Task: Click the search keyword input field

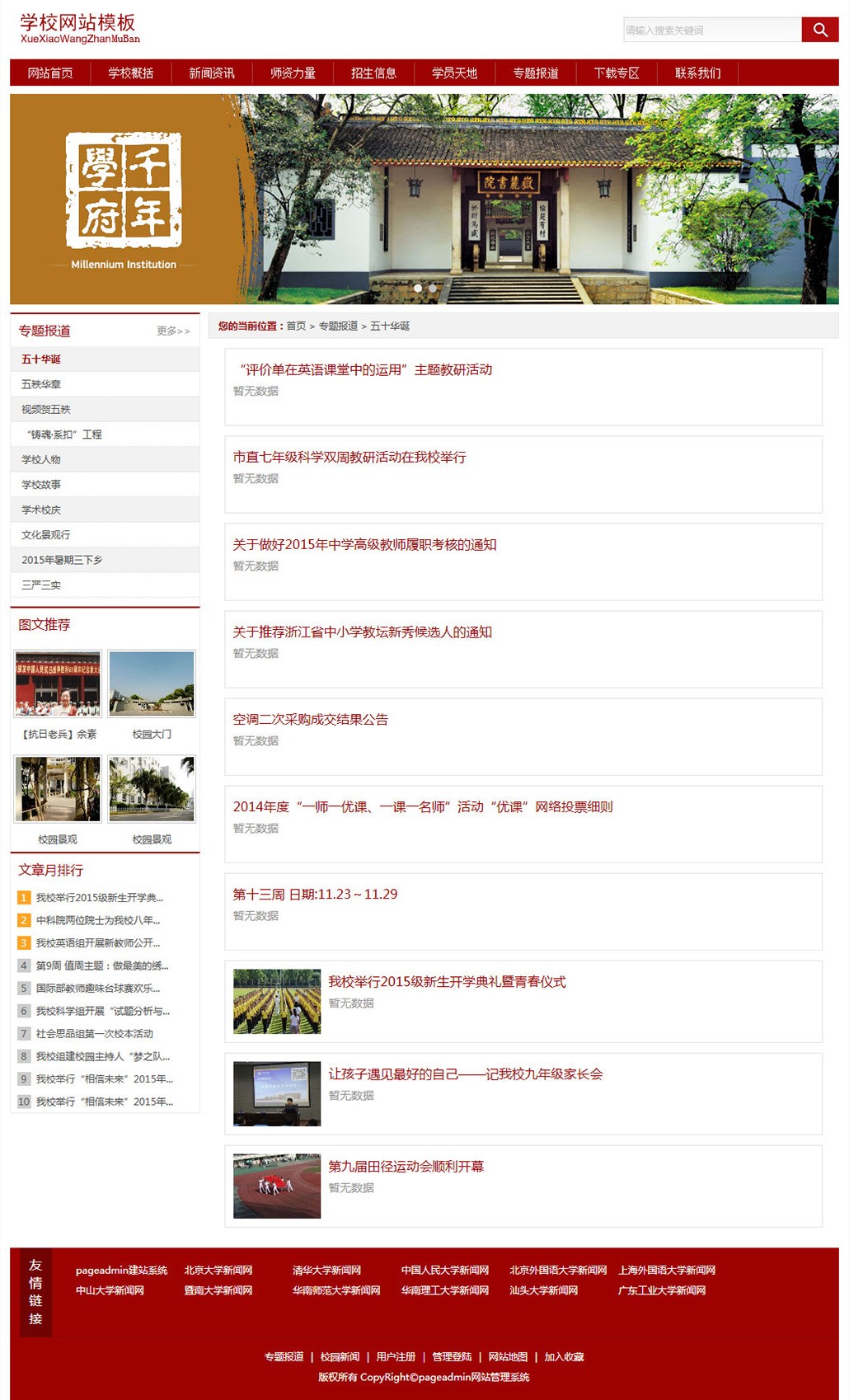Action: pos(712,30)
